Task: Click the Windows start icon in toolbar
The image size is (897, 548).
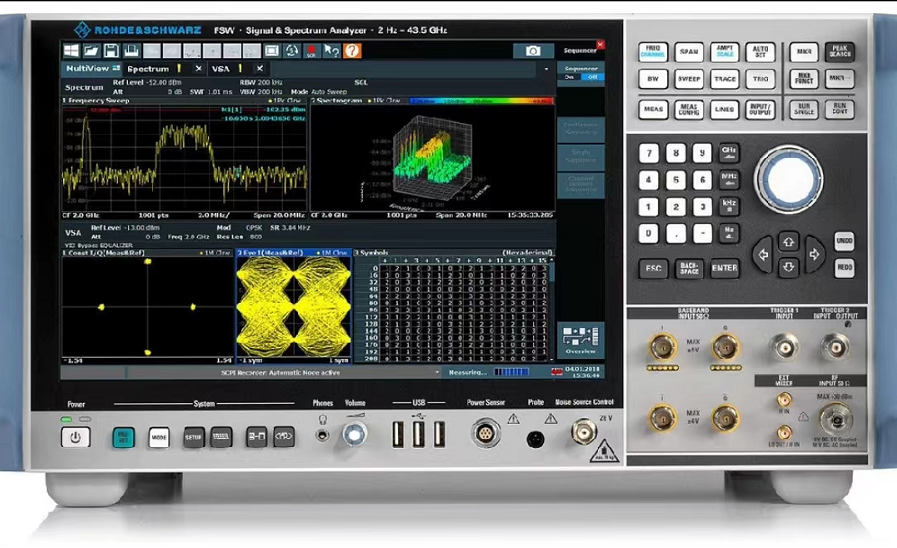Action: tap(72, 50)
